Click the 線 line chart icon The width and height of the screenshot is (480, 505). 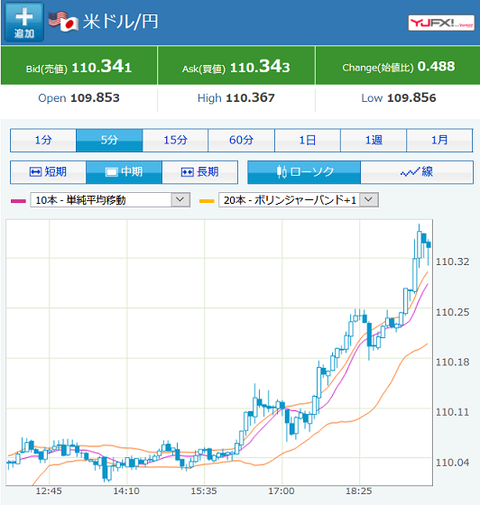click(410, 172)
